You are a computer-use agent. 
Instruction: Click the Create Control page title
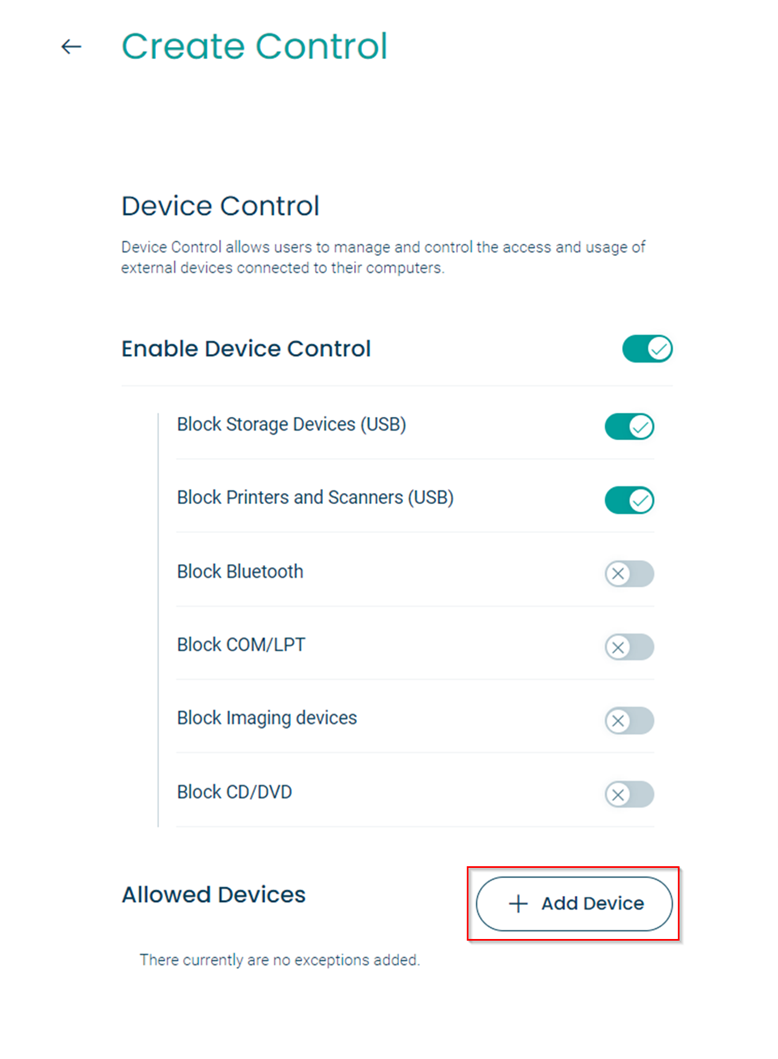coord(254,47)
